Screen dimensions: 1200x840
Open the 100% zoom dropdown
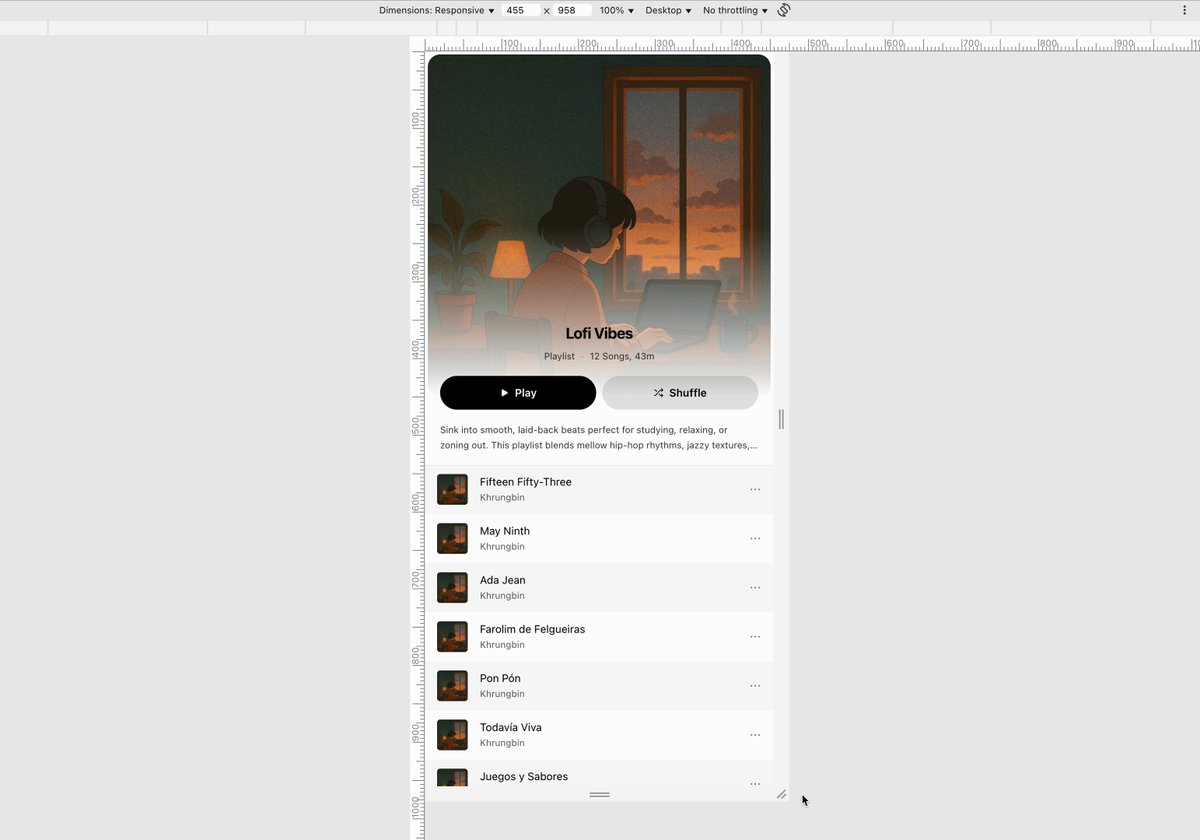tap(617, 10)
